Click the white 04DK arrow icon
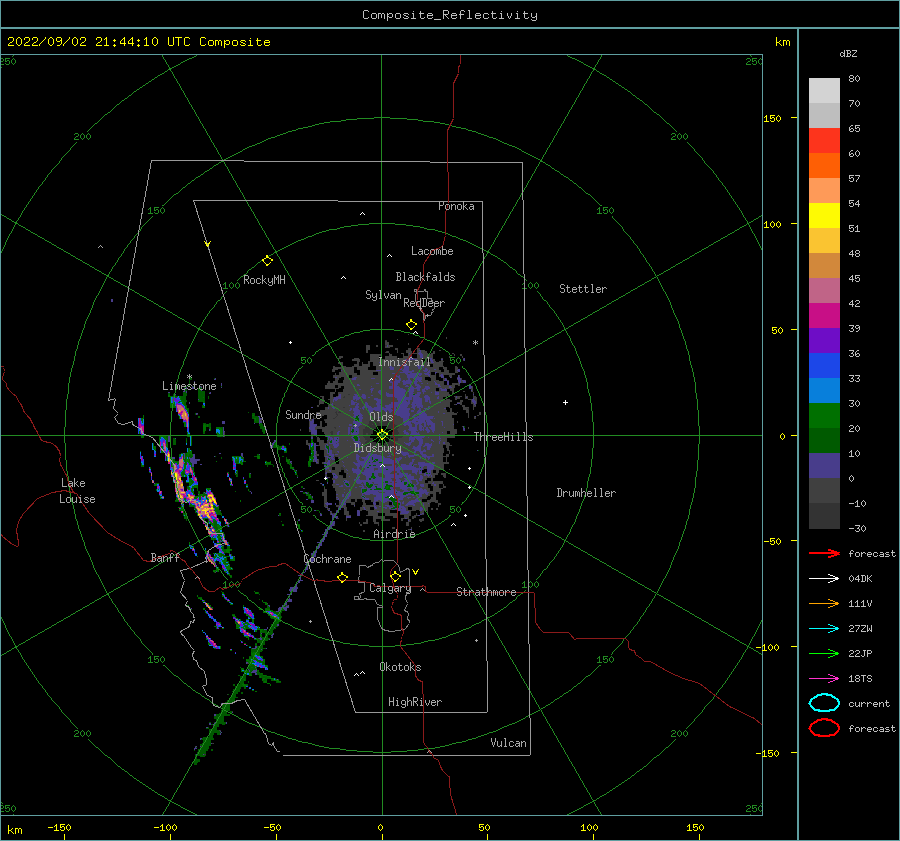Image resolution: width=900 pixels, height=841 pixels. [x=824, y=578]
